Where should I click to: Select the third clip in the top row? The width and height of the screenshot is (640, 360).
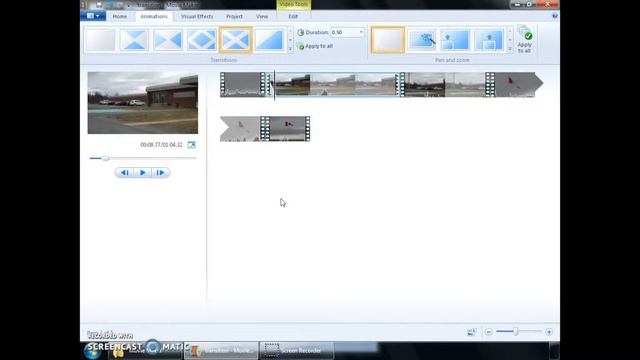(x=445, y=84)
